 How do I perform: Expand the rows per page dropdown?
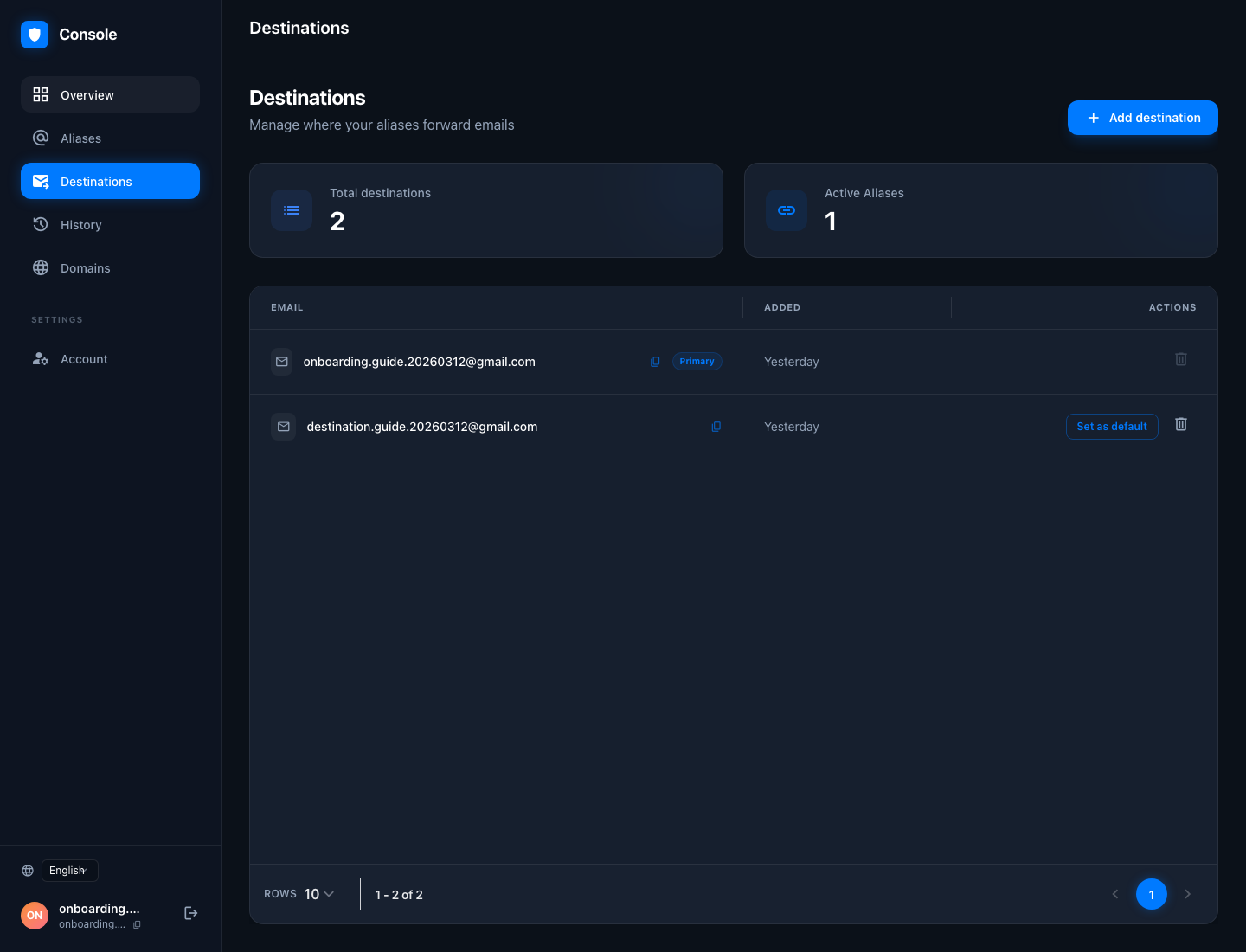(318, 894)
